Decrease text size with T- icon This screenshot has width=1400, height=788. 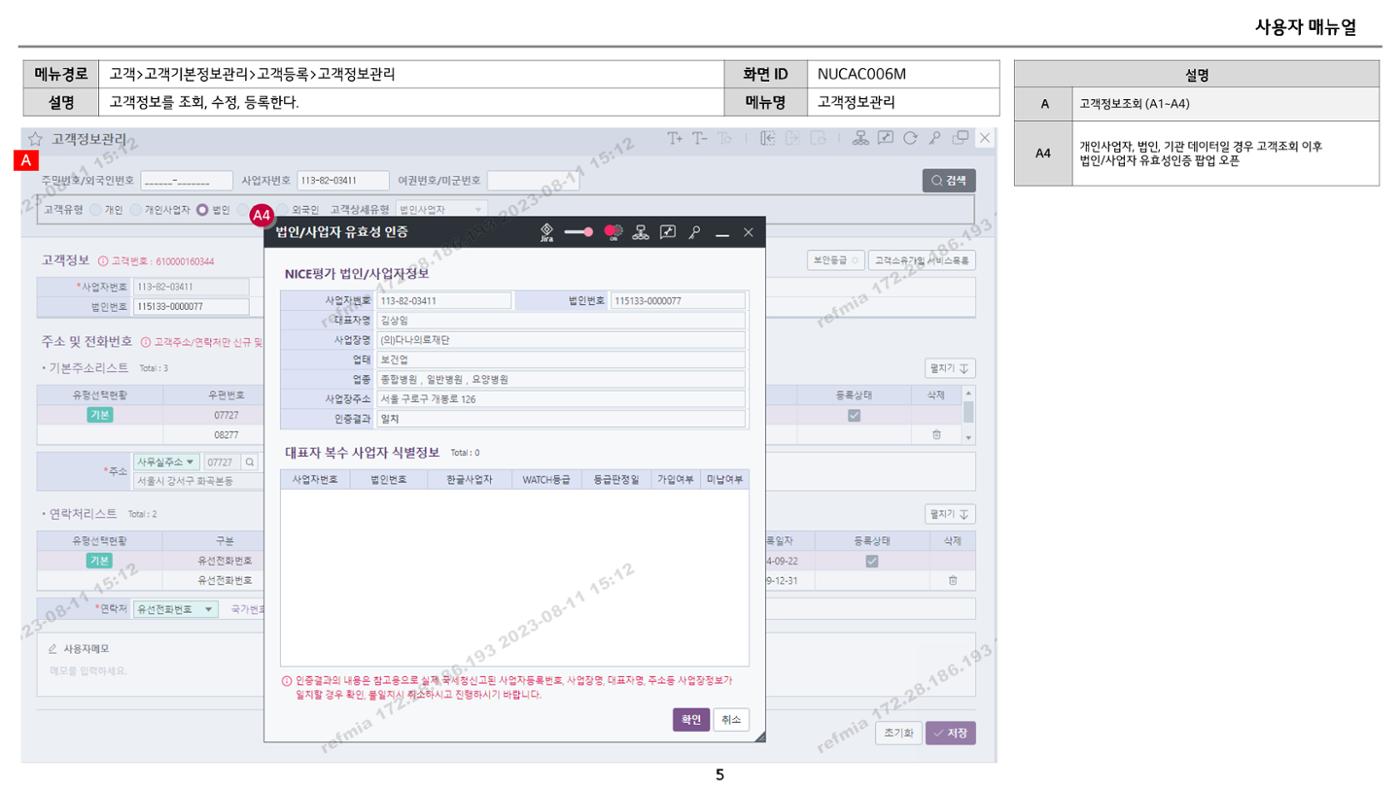pyautogui.click(x=701, y=138)
